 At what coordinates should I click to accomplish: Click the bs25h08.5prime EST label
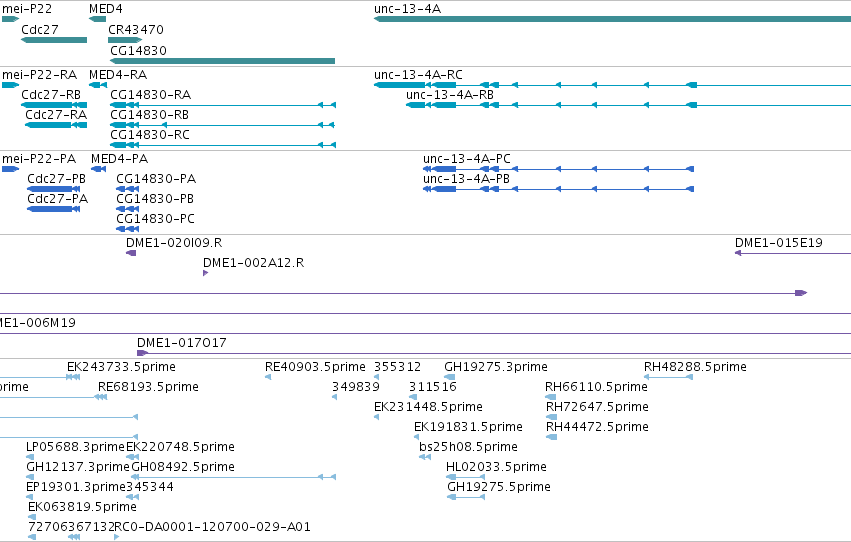(468, 447)
